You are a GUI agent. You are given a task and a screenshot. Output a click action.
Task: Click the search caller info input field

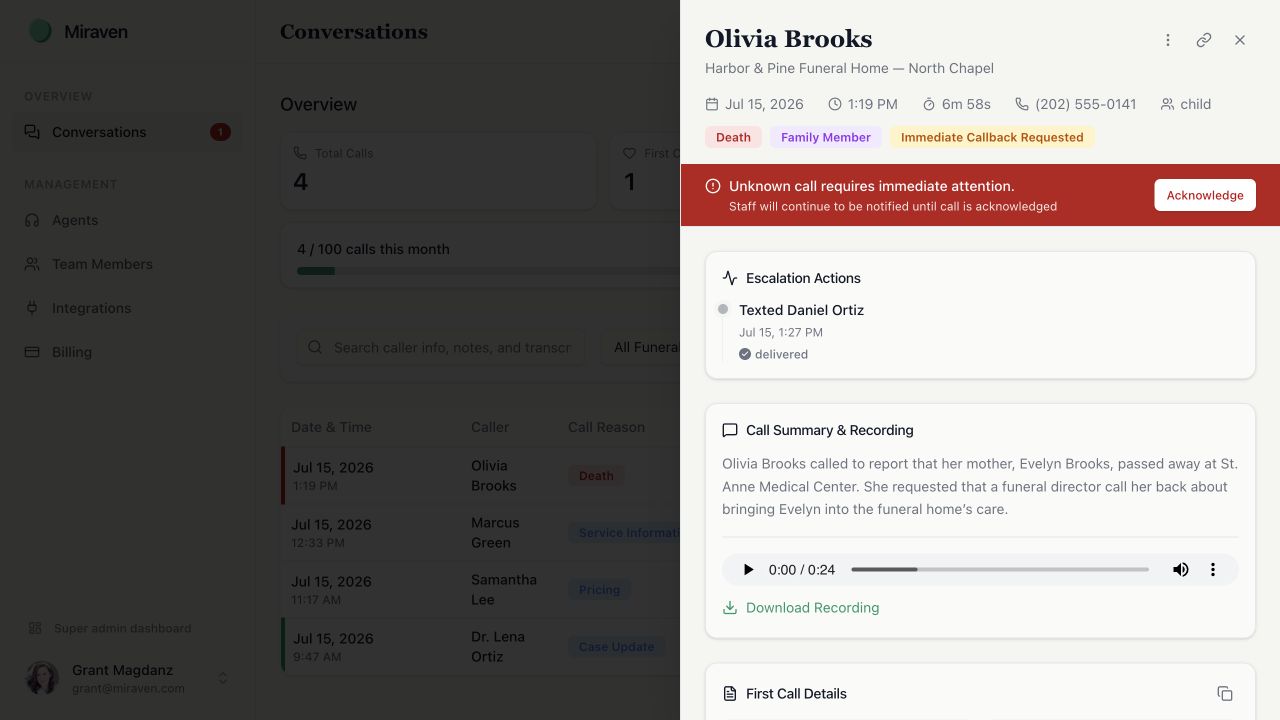pos(441,347)
